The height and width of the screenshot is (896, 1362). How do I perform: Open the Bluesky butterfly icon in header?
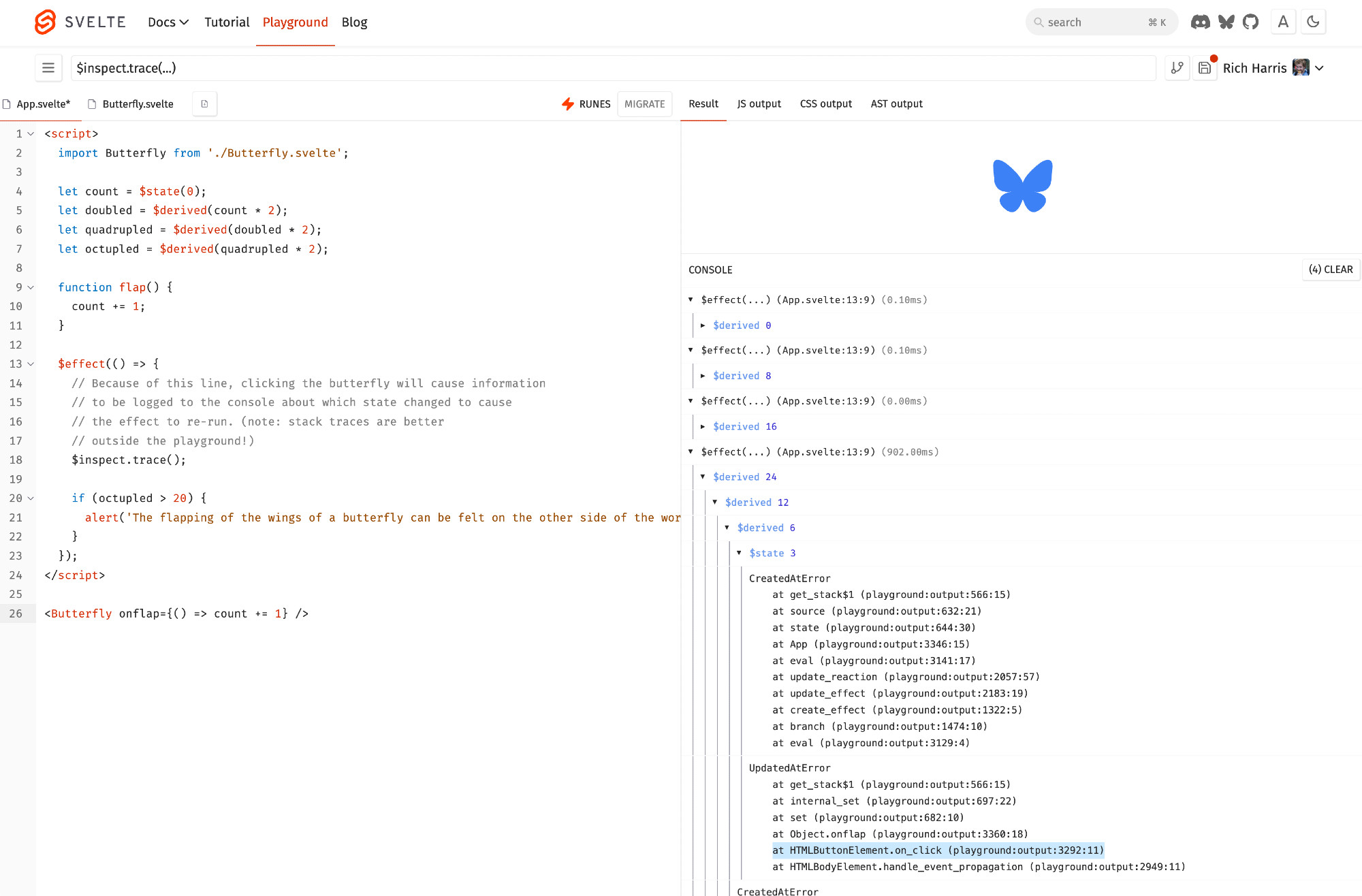[x=1226, y=22]
